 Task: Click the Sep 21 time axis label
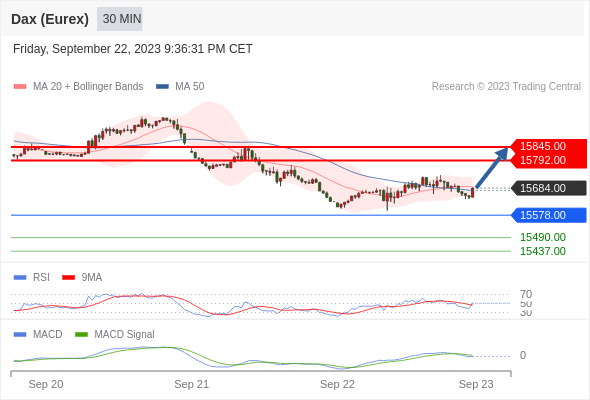191,384
